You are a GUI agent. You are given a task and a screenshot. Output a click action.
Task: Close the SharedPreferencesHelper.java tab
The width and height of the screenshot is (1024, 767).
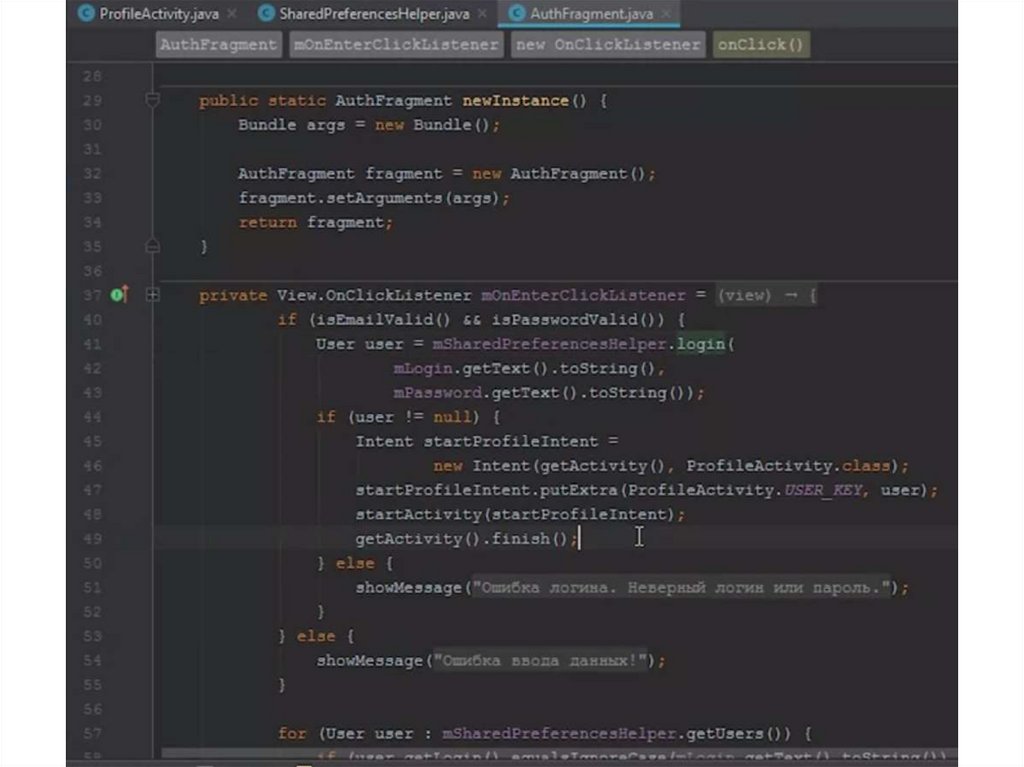tap(482, 14)
